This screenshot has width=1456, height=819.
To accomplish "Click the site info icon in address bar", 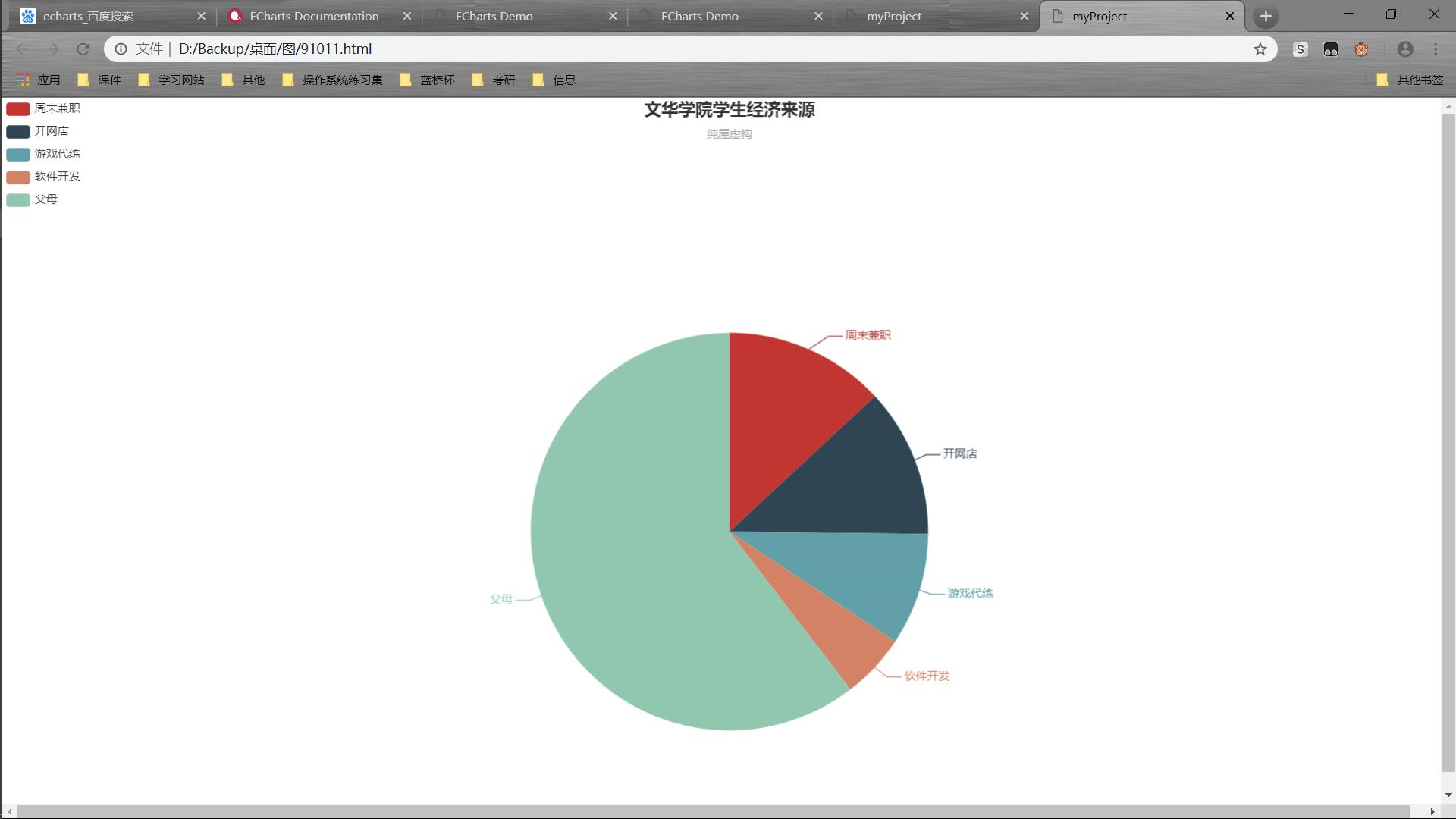I will (x=121, y=49).
